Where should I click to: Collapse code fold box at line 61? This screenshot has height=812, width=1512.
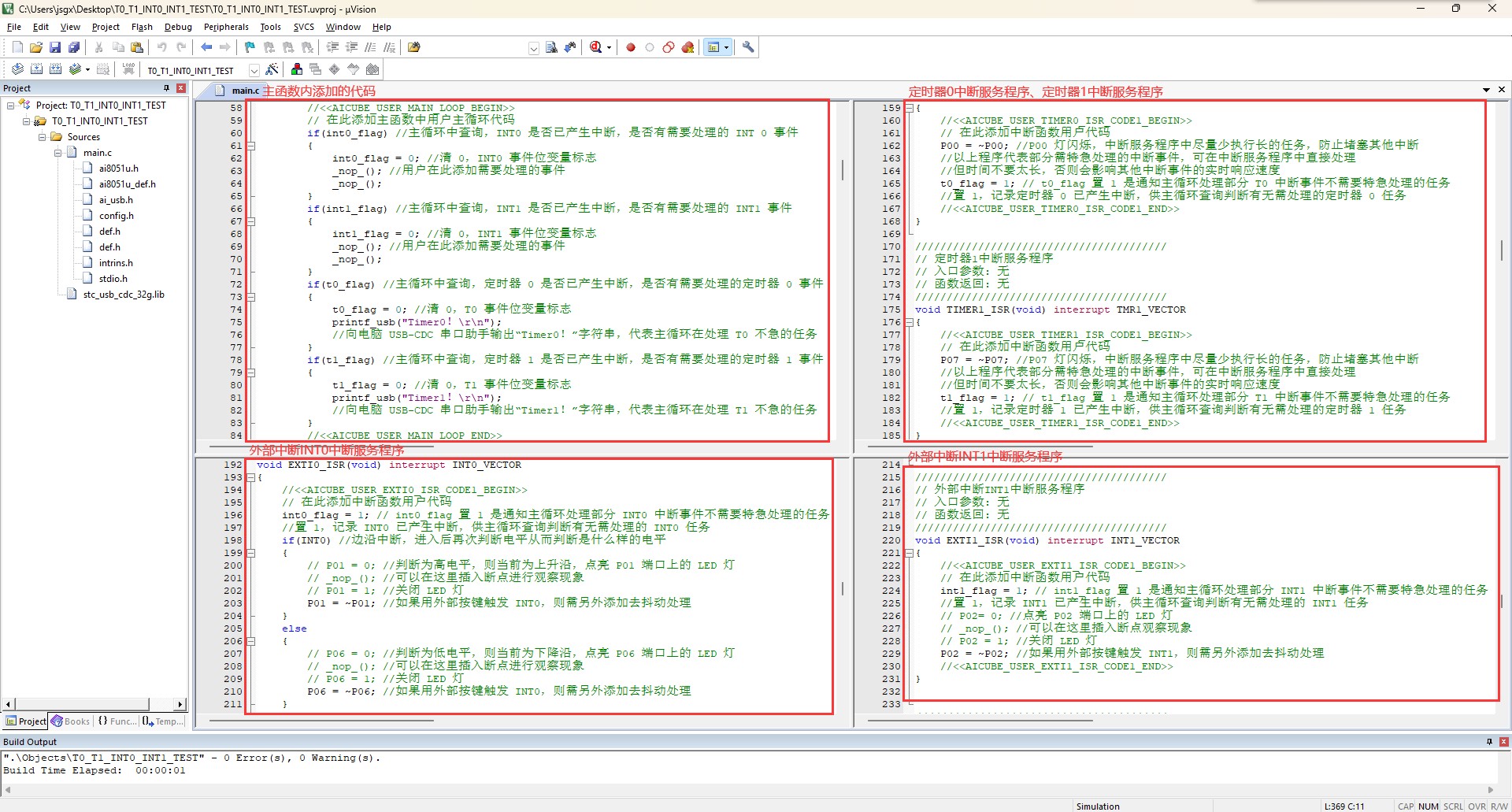click(x=251, y=146)
